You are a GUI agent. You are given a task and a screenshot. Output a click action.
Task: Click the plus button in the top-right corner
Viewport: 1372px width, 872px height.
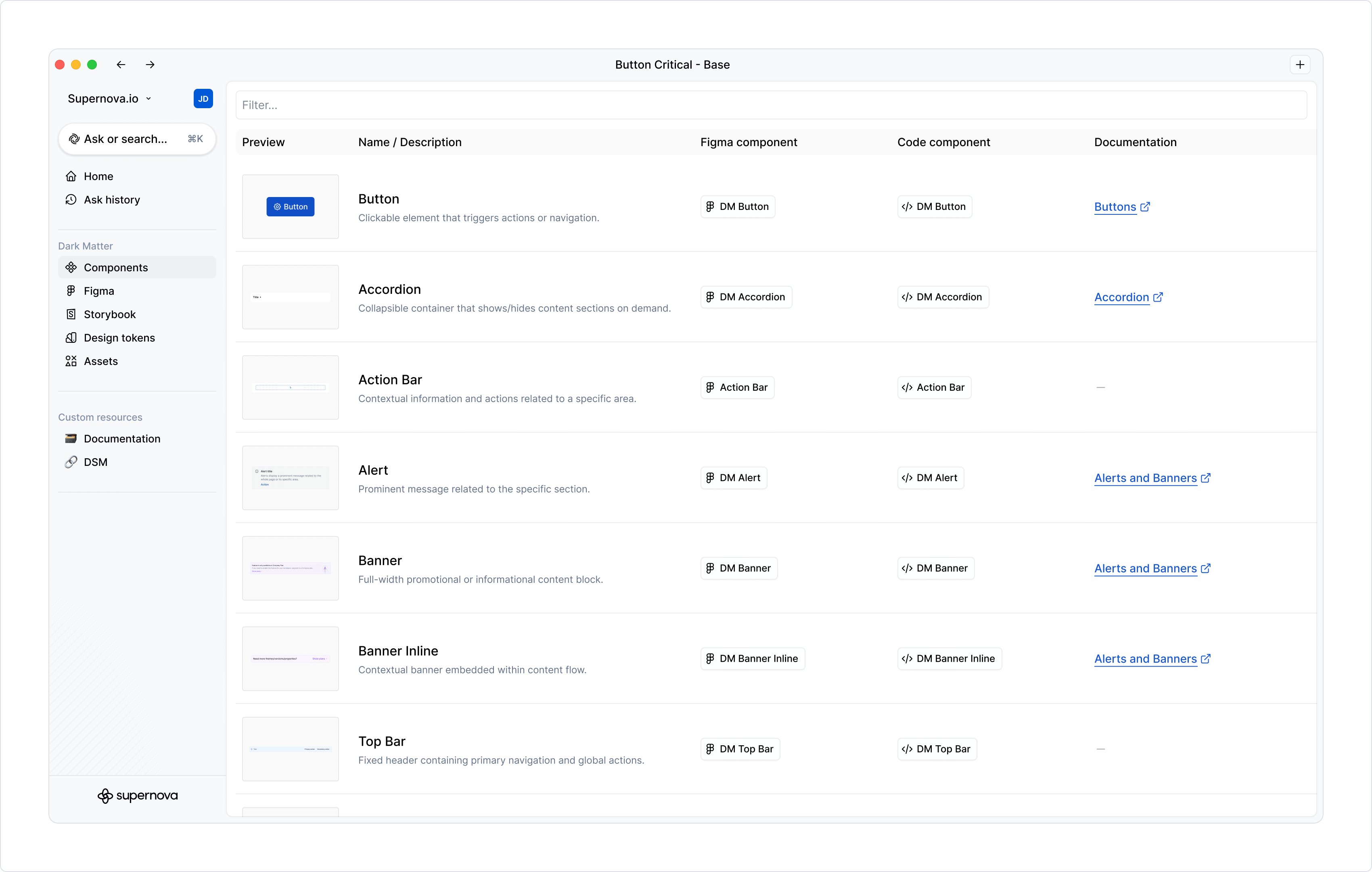1300,65
